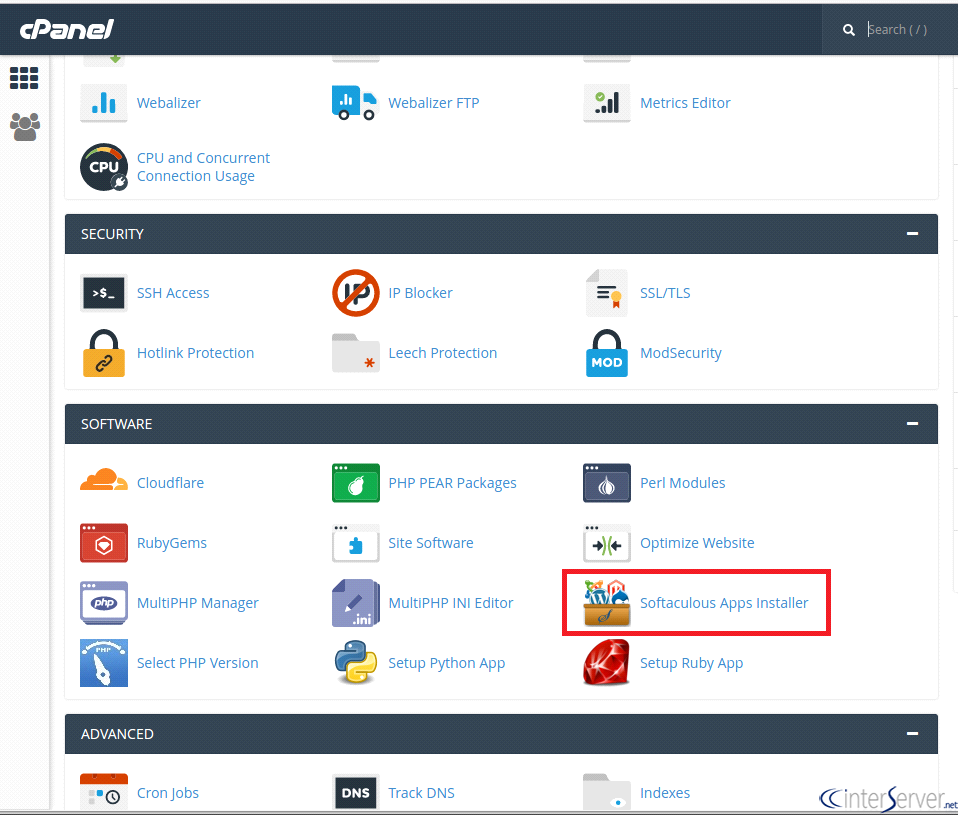Viewport: 958px width, 815px height.
Task: Open the PHP PEAR Packages link
Action: tap(452, 483)
